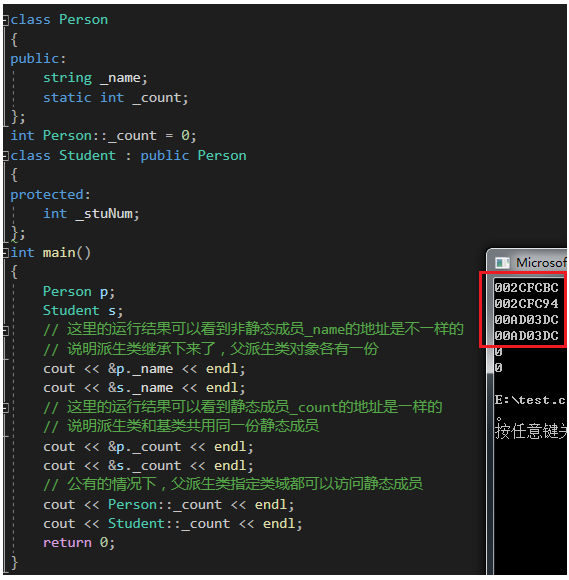569x580 pixels.
Task: Click the 'cout << Student::_count << endl;' line
Action: click(x=173, y=524)
